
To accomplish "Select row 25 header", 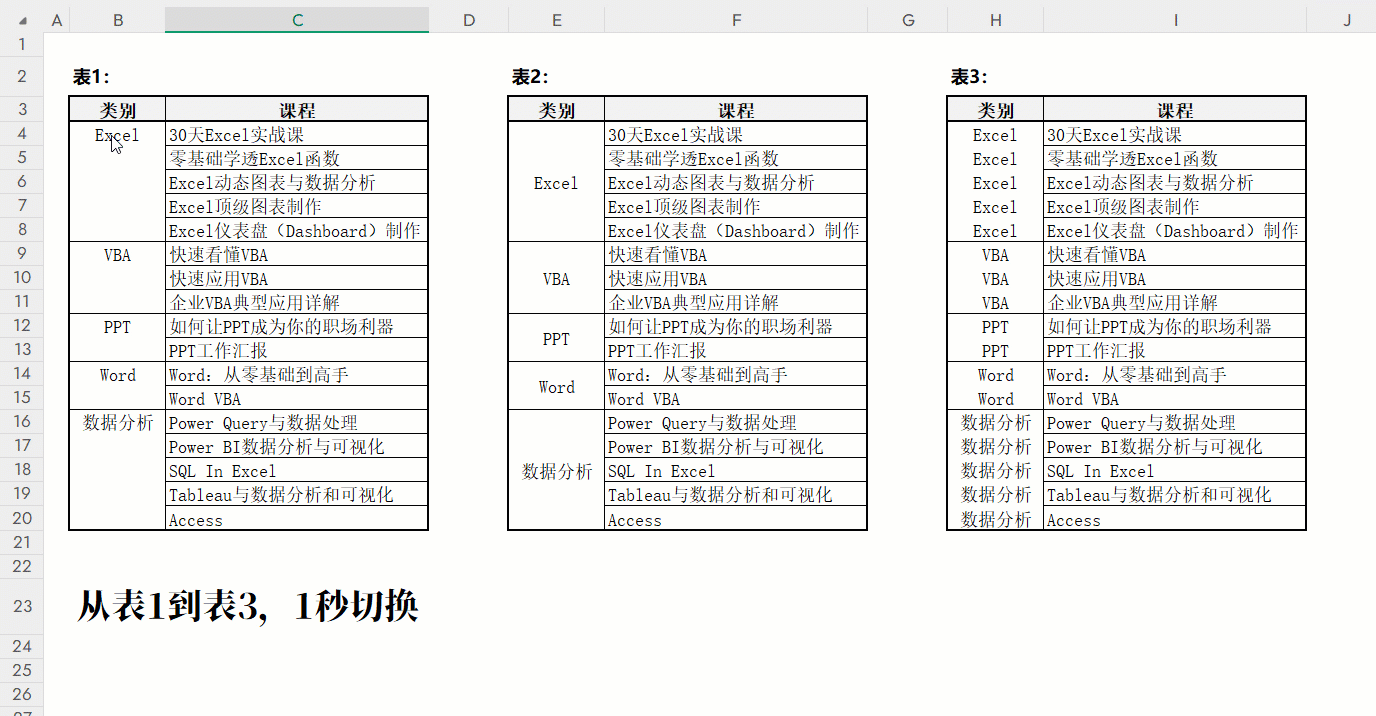I will point(22,670).
